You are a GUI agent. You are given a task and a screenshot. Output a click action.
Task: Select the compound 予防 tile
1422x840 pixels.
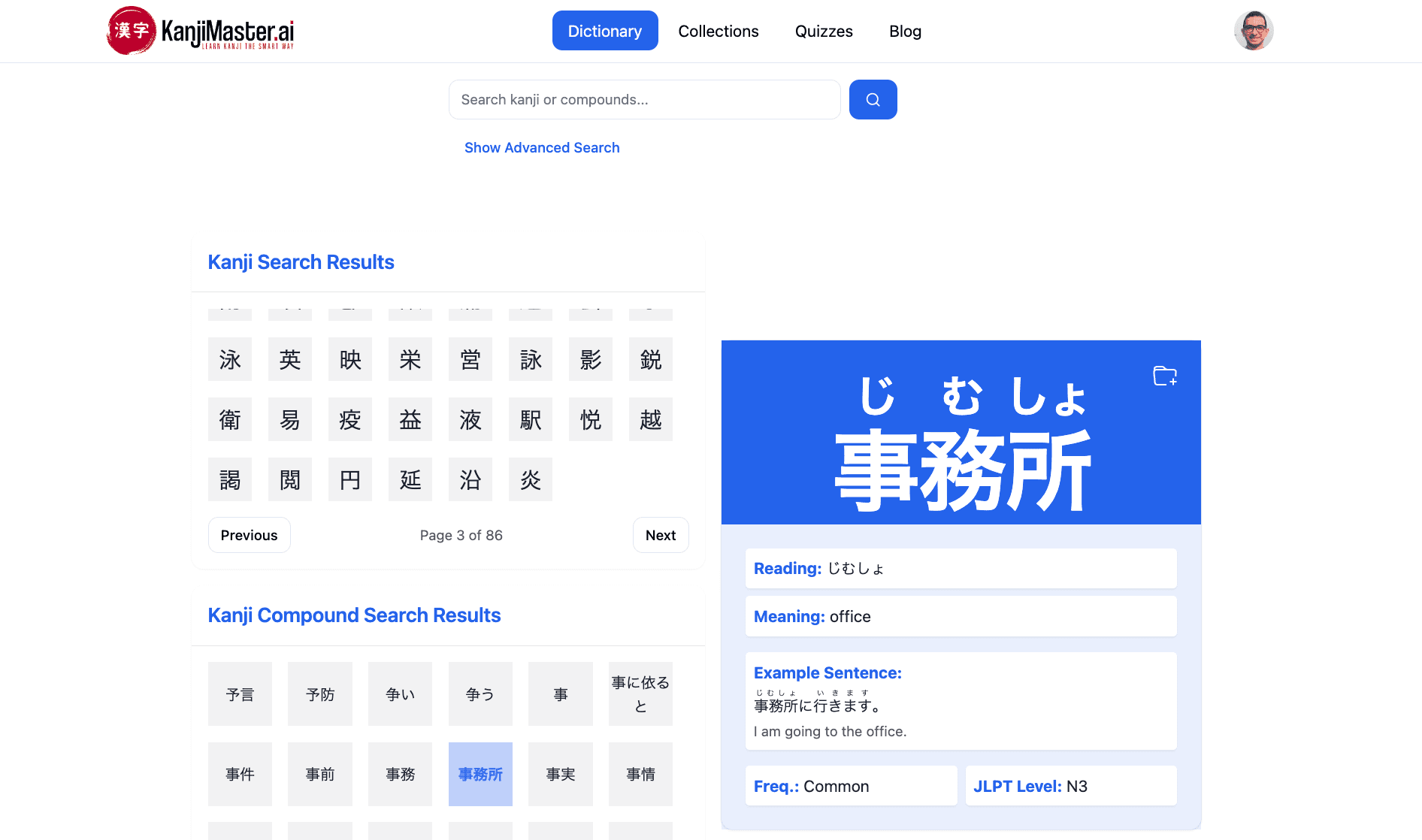320,694
